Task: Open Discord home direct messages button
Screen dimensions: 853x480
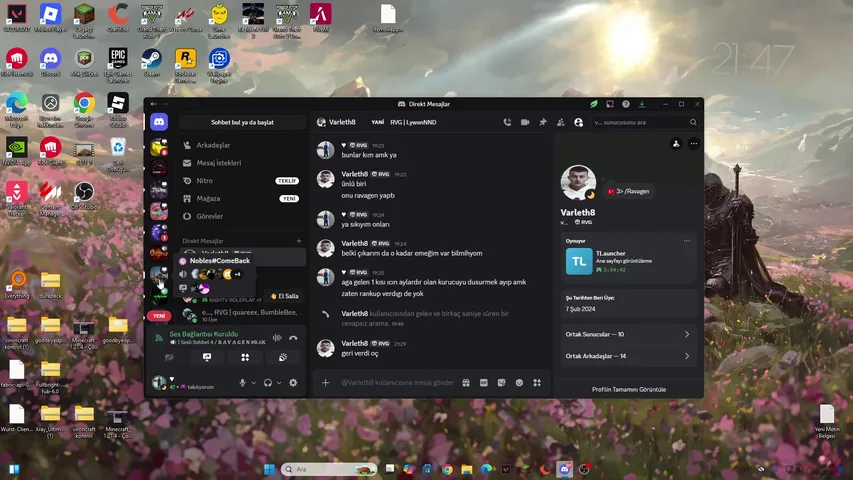Action: (x=159, y=122)
